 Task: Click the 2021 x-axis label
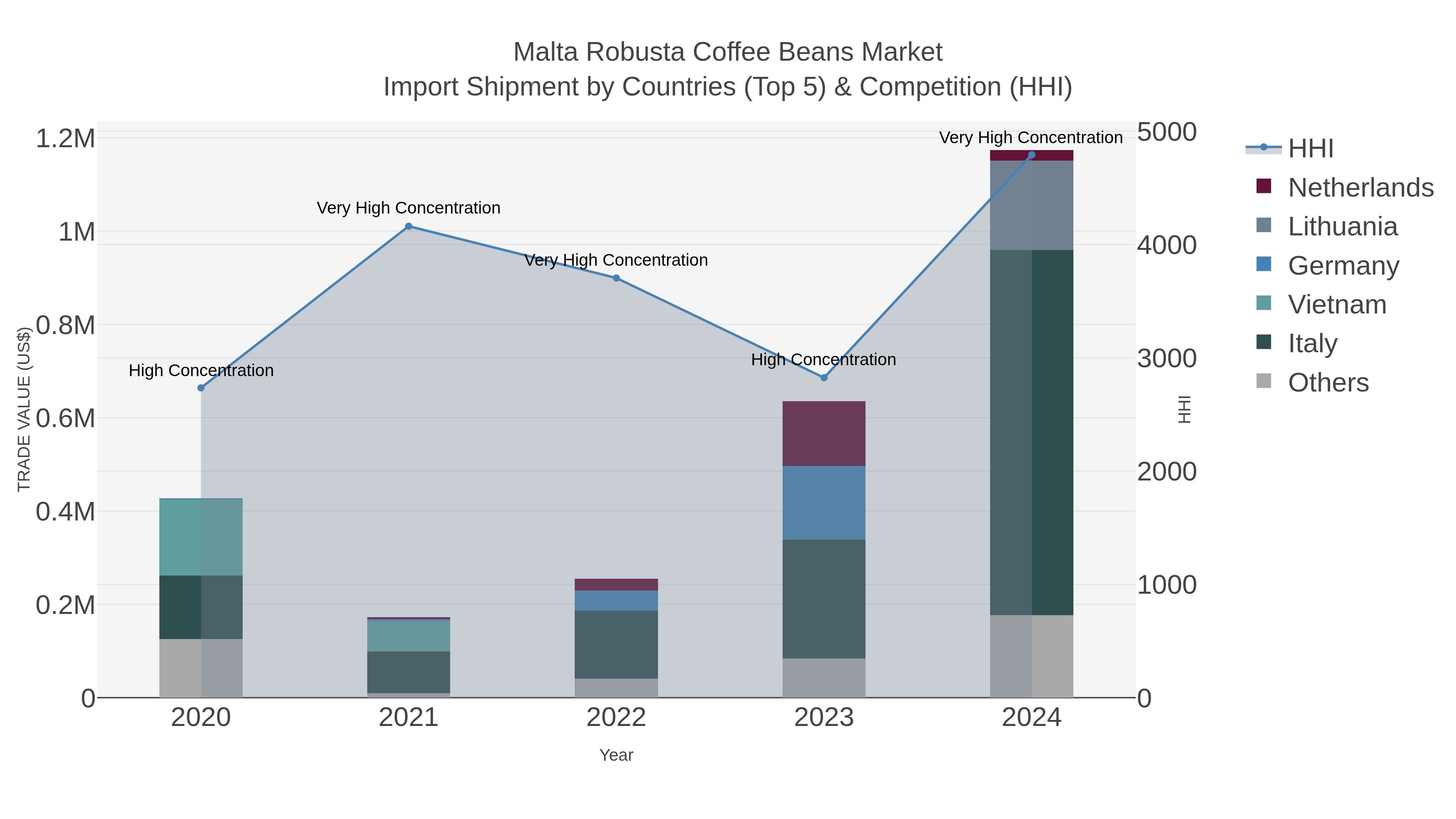pyautogui.click(x=408, y=718)
